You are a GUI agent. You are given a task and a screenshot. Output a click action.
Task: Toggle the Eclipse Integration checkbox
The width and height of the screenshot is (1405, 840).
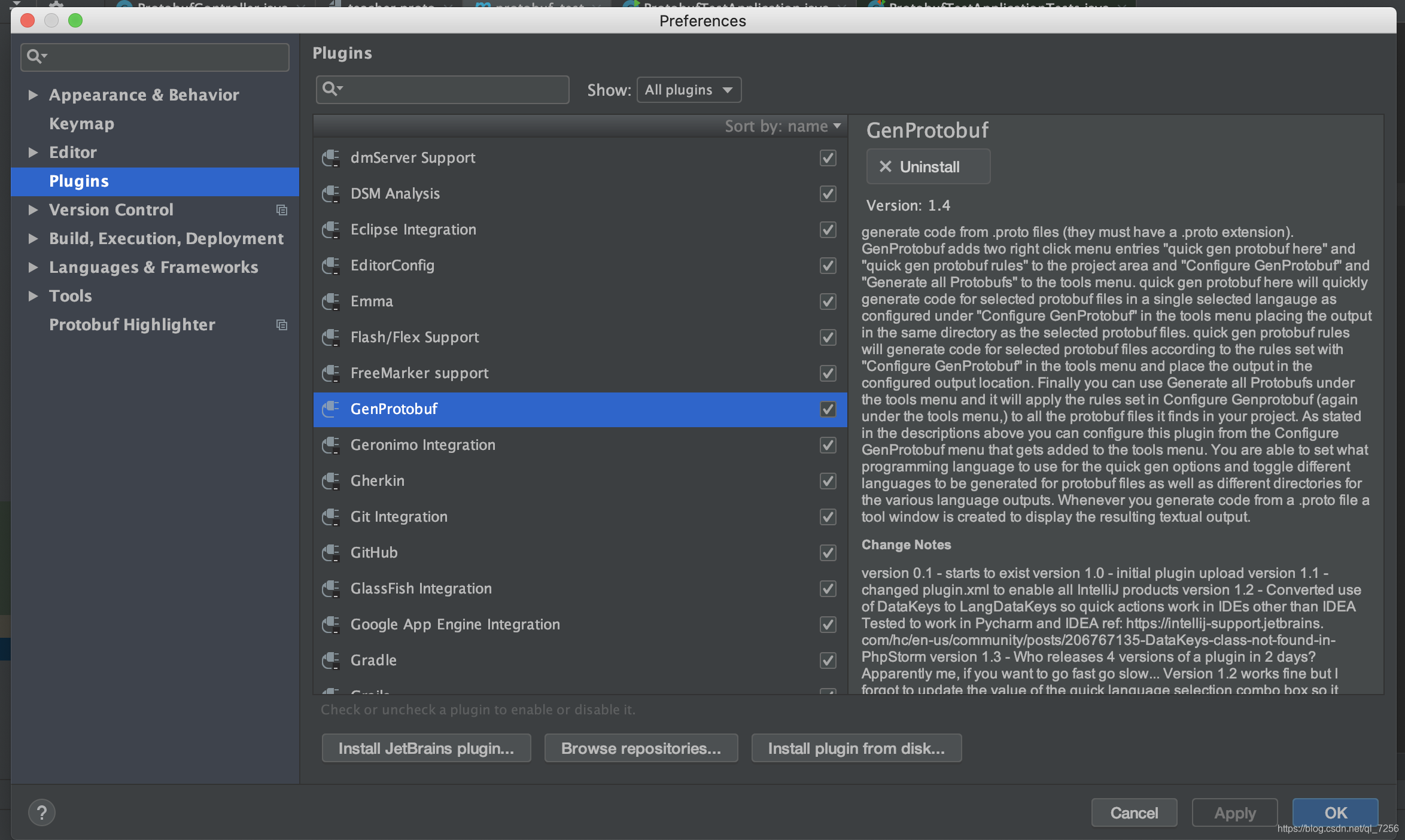point(828,230)
